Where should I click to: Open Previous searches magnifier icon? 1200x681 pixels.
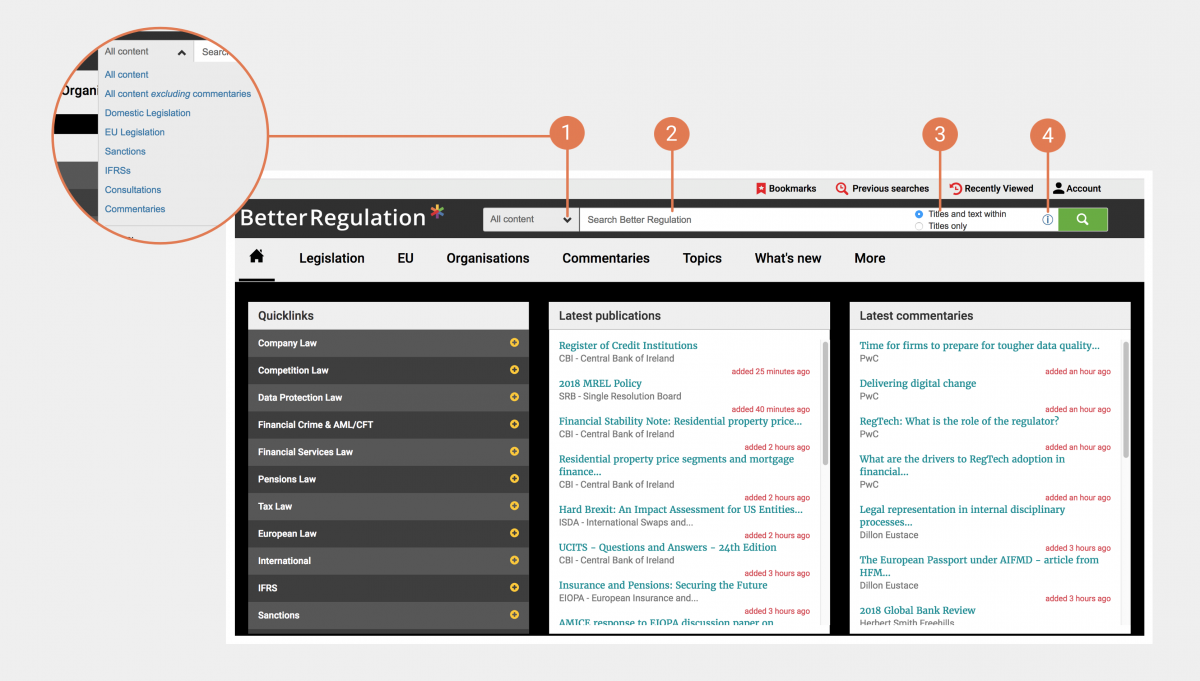[x=842, y=188]
